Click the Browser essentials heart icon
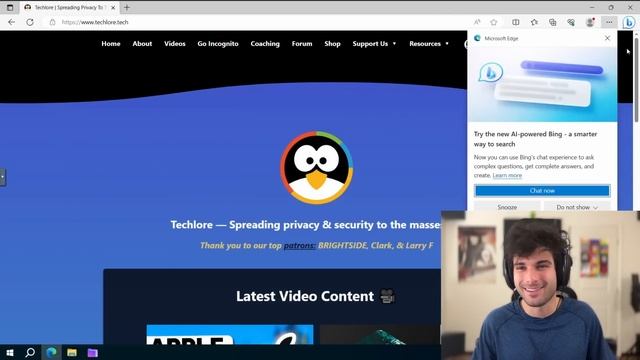Viewport: 640px width, 360px height. tap(571, 22)
